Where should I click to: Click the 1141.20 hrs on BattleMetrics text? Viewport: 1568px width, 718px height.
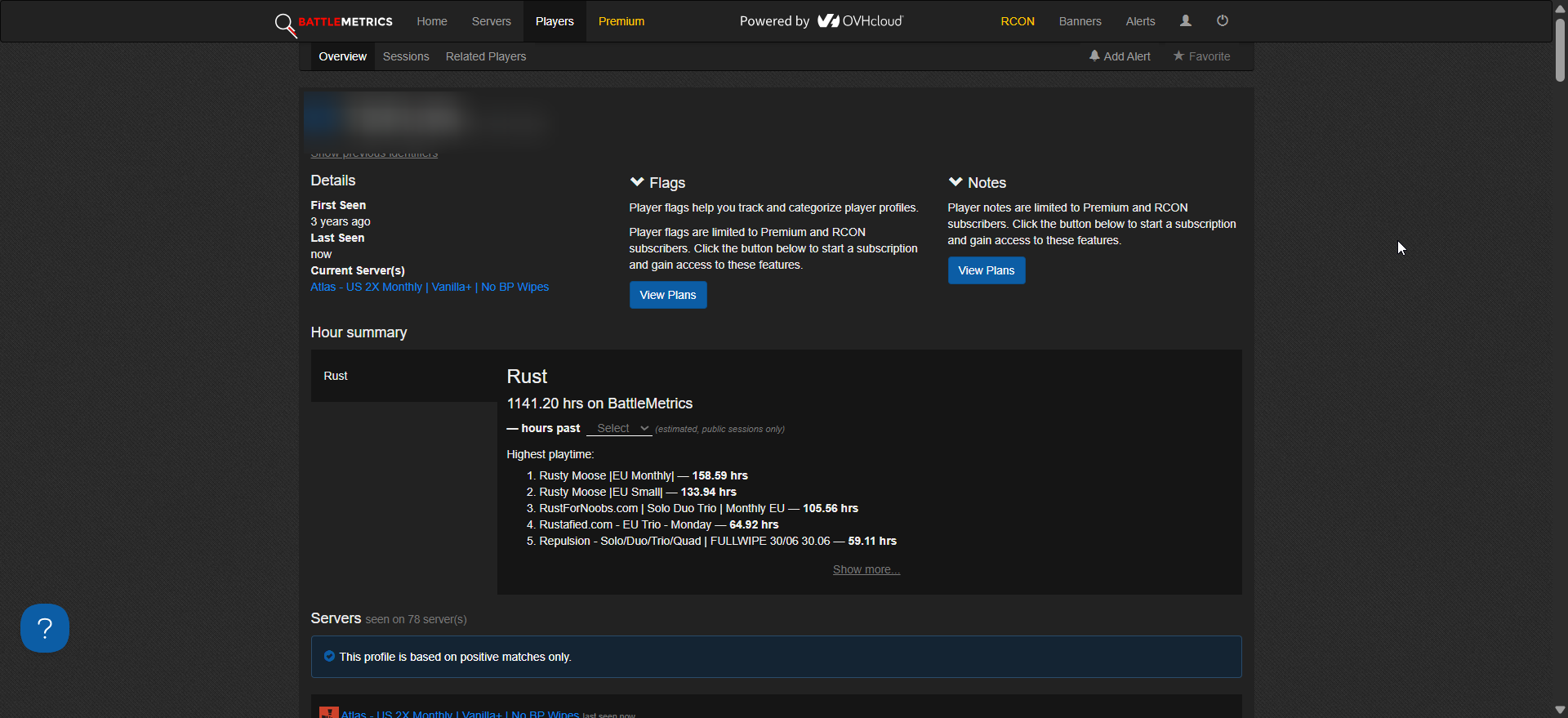599,404
